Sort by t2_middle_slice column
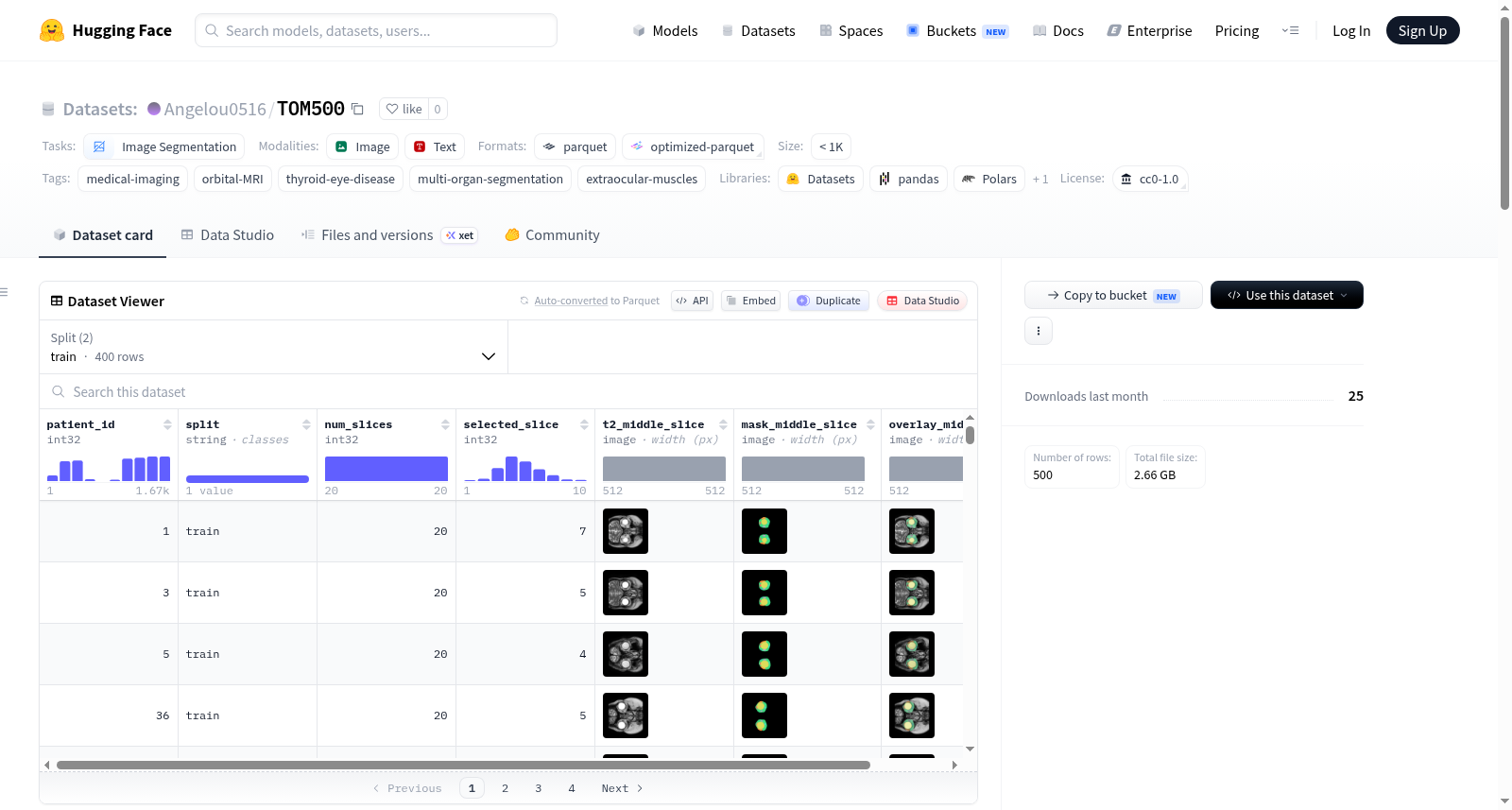1512x810 pixels. click(723, 424)
